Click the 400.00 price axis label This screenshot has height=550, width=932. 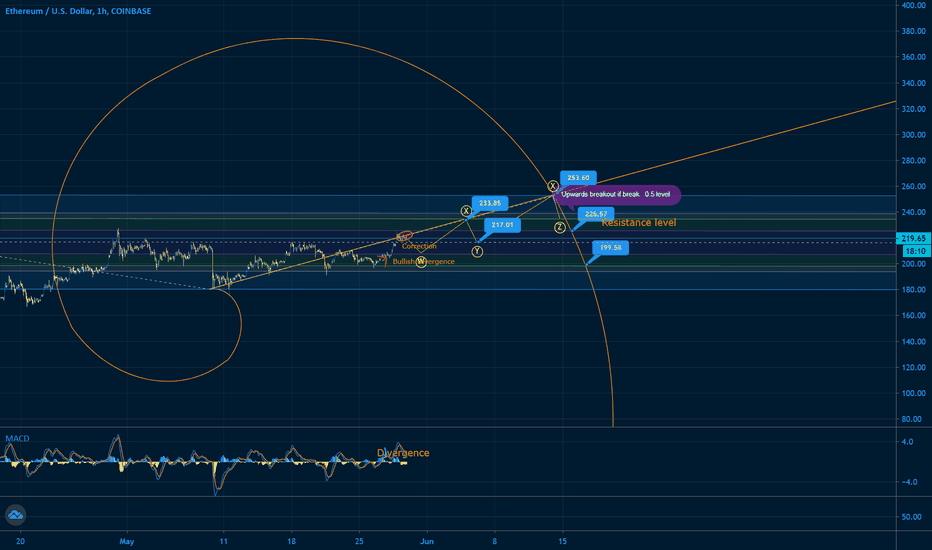coord(914,5)
